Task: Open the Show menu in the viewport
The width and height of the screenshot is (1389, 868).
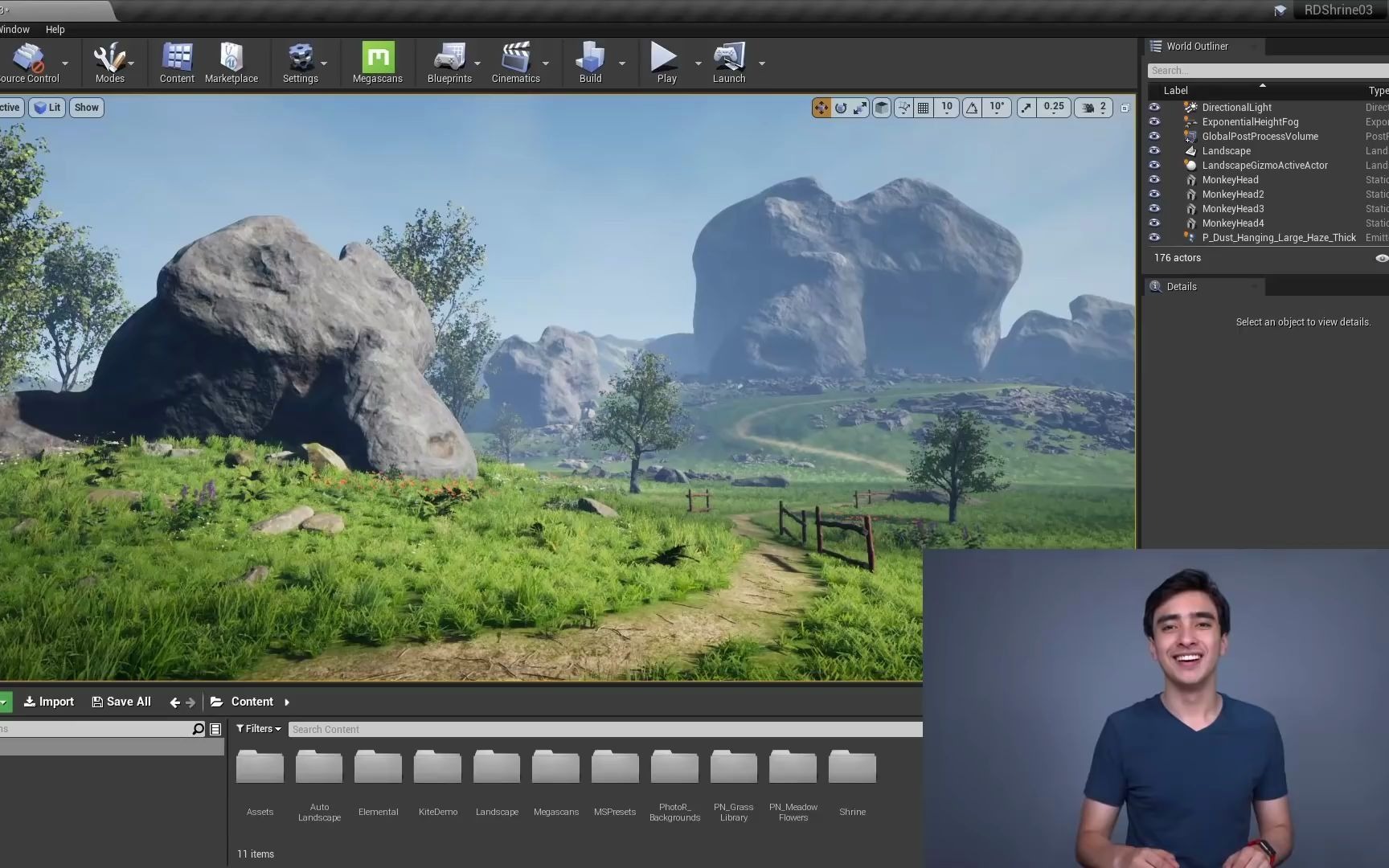Action: (x=86, y=107)
